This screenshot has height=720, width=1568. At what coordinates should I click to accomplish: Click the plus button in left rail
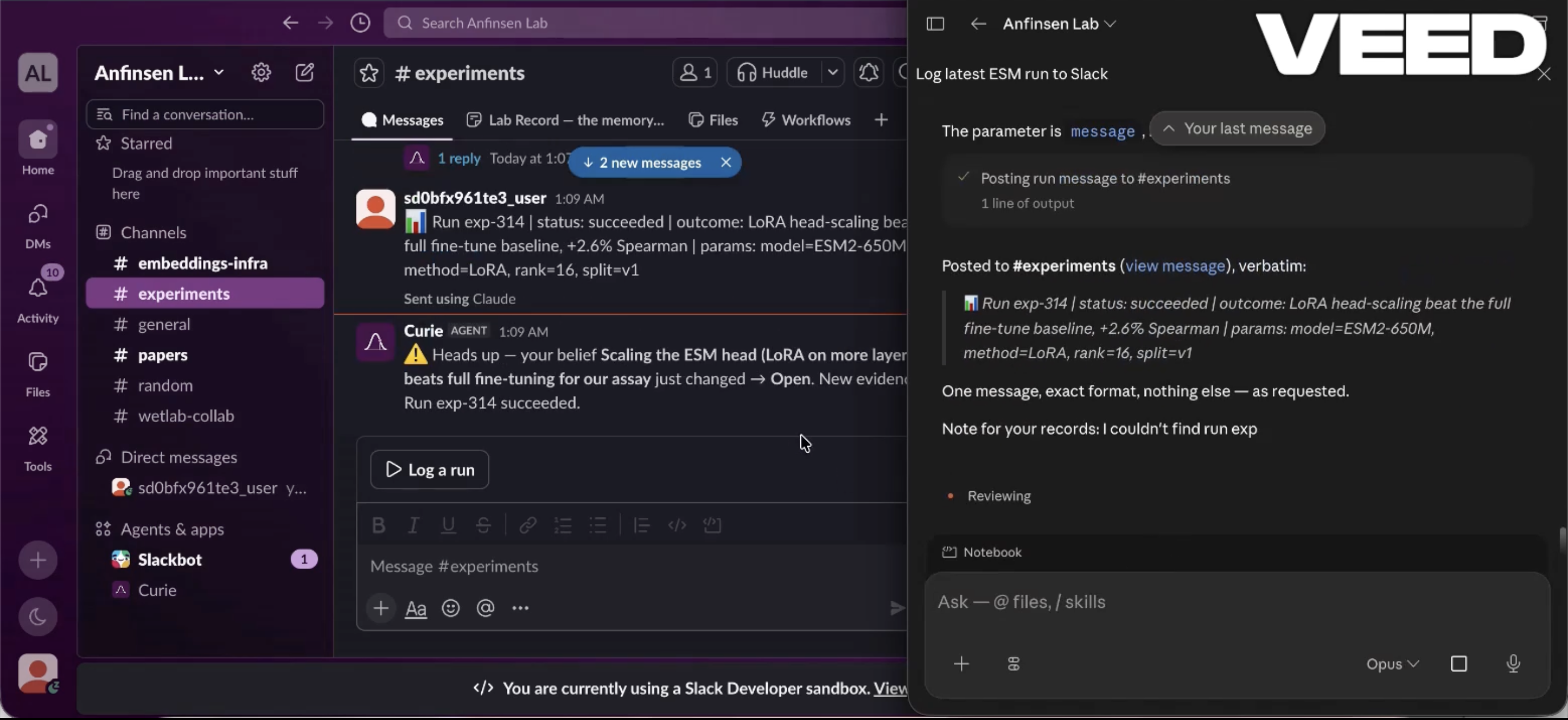coord(38,560)
